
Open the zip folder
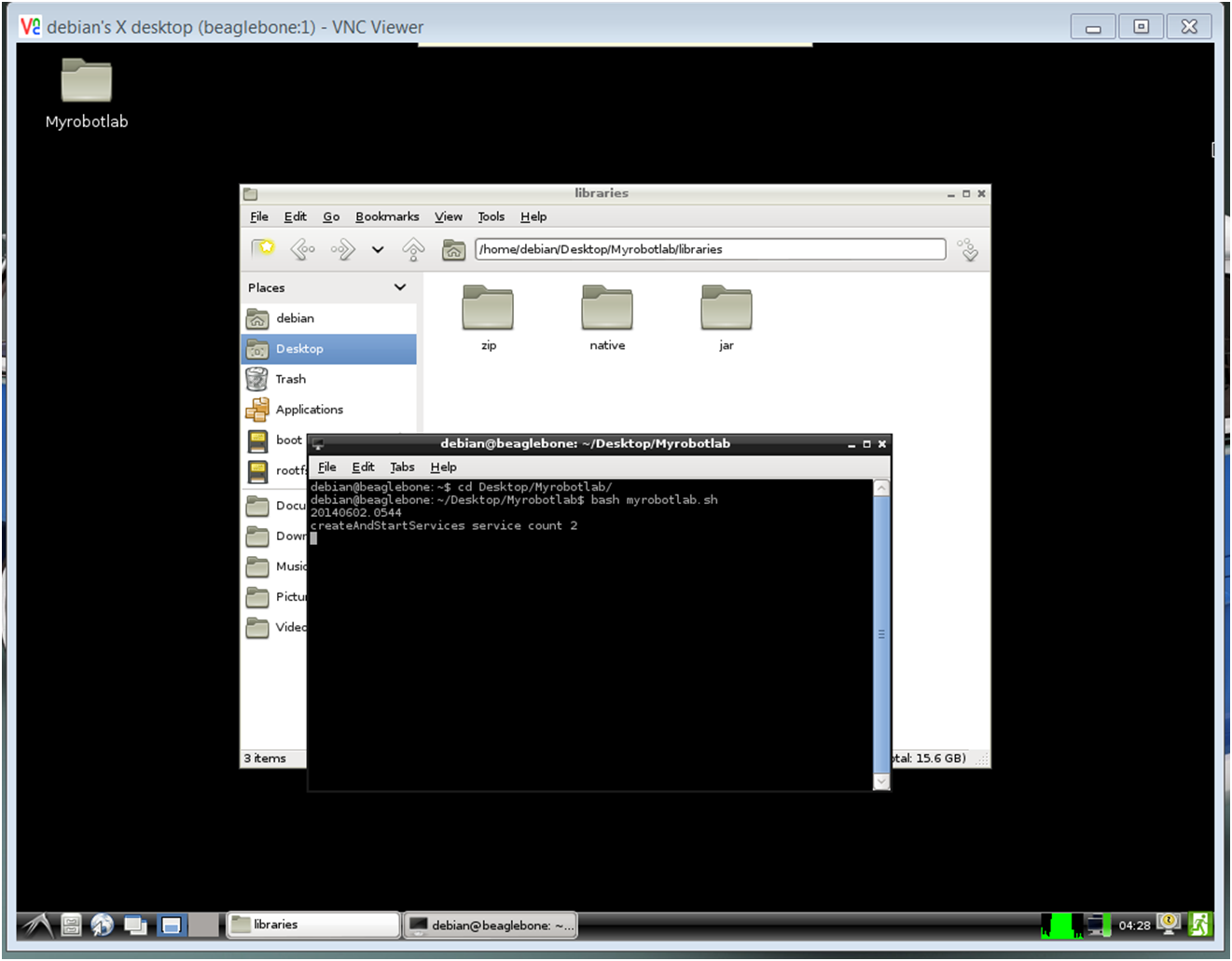(x=488, y=318)
